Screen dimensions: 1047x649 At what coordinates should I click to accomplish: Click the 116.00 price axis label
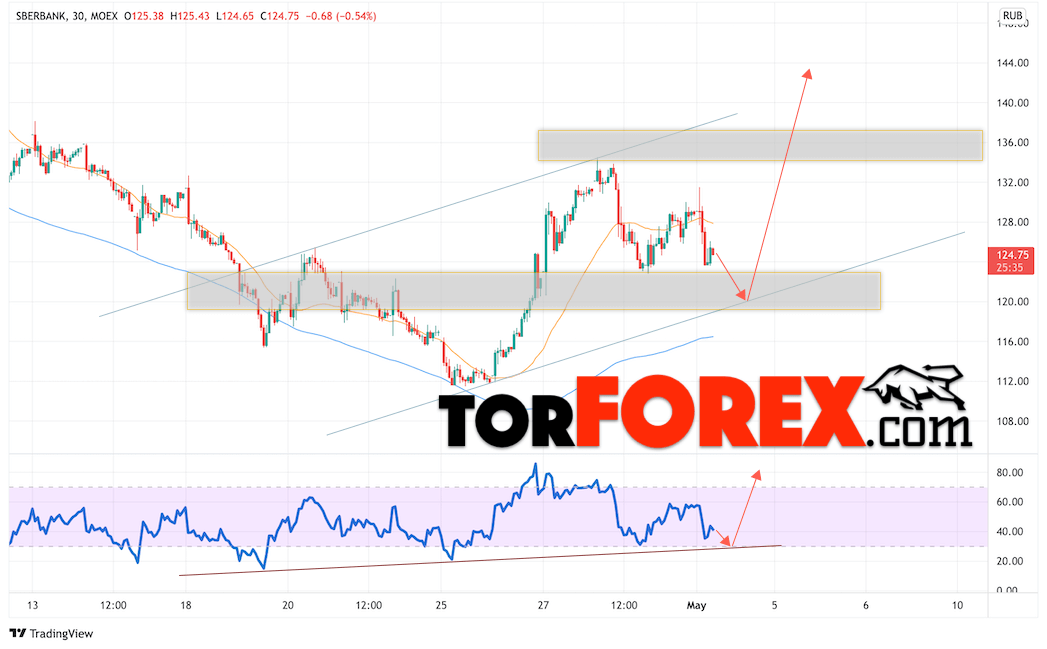1012,342
